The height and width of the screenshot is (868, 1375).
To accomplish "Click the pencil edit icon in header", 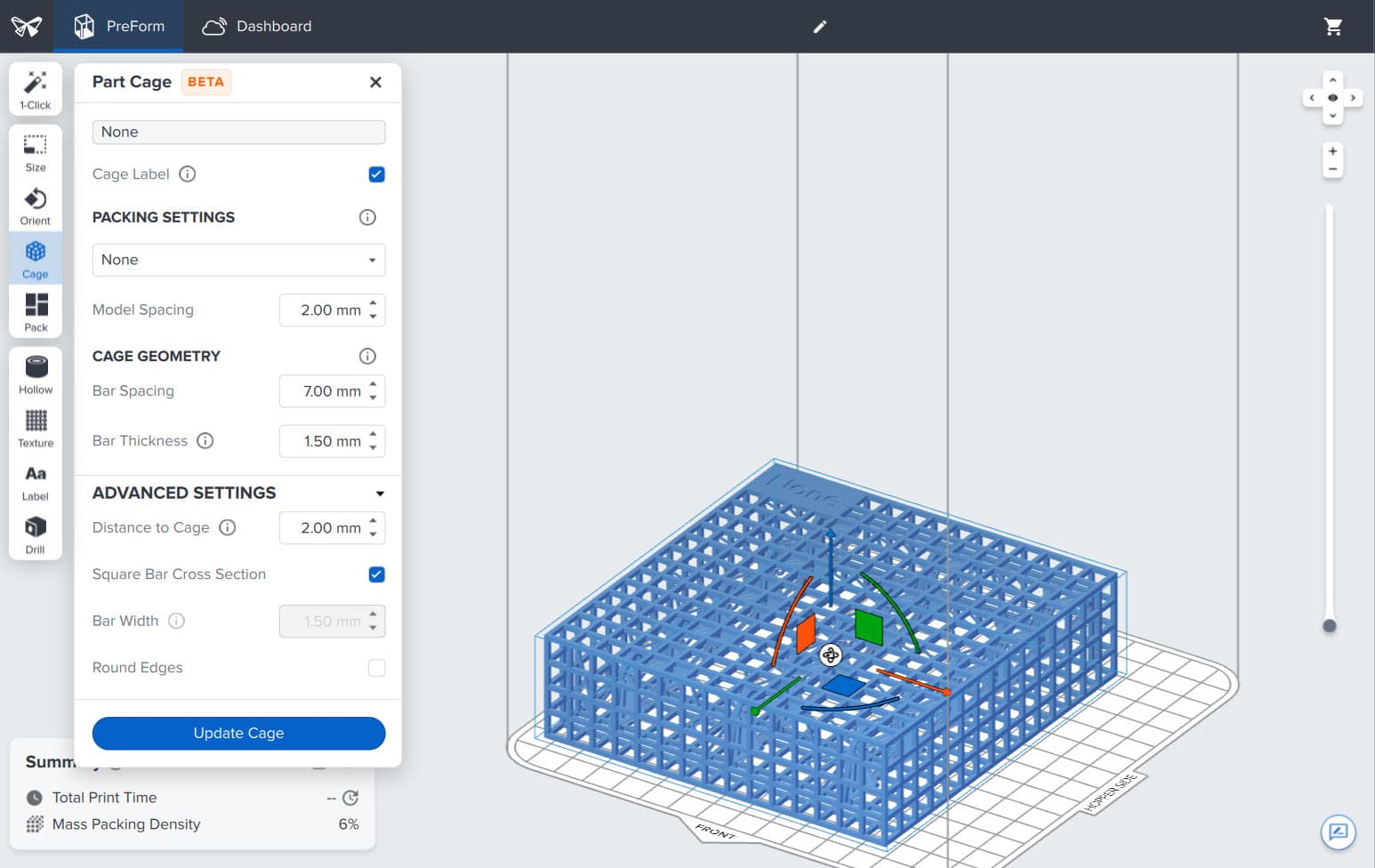I will pyautogui.click(x=820, y=27).
